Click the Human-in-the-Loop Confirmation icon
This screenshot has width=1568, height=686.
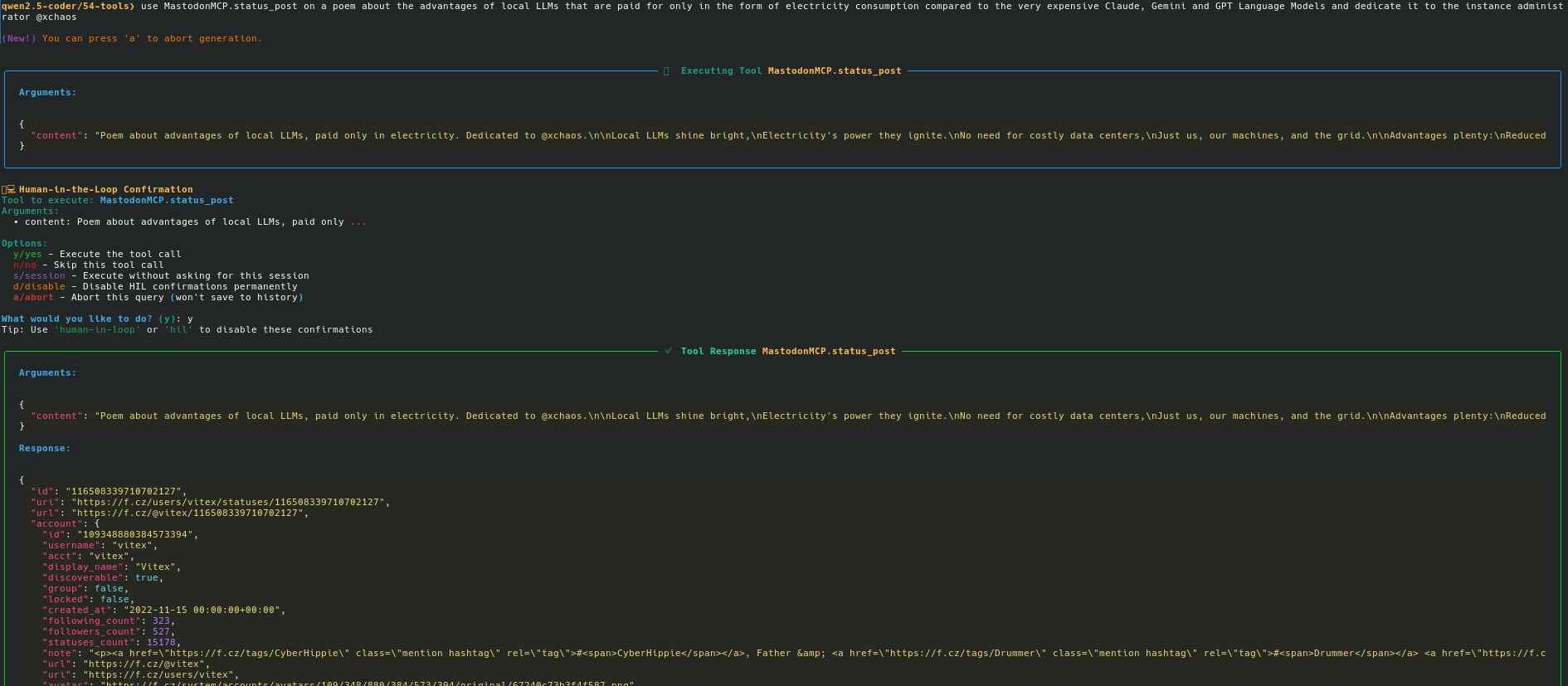pos(8,189)
